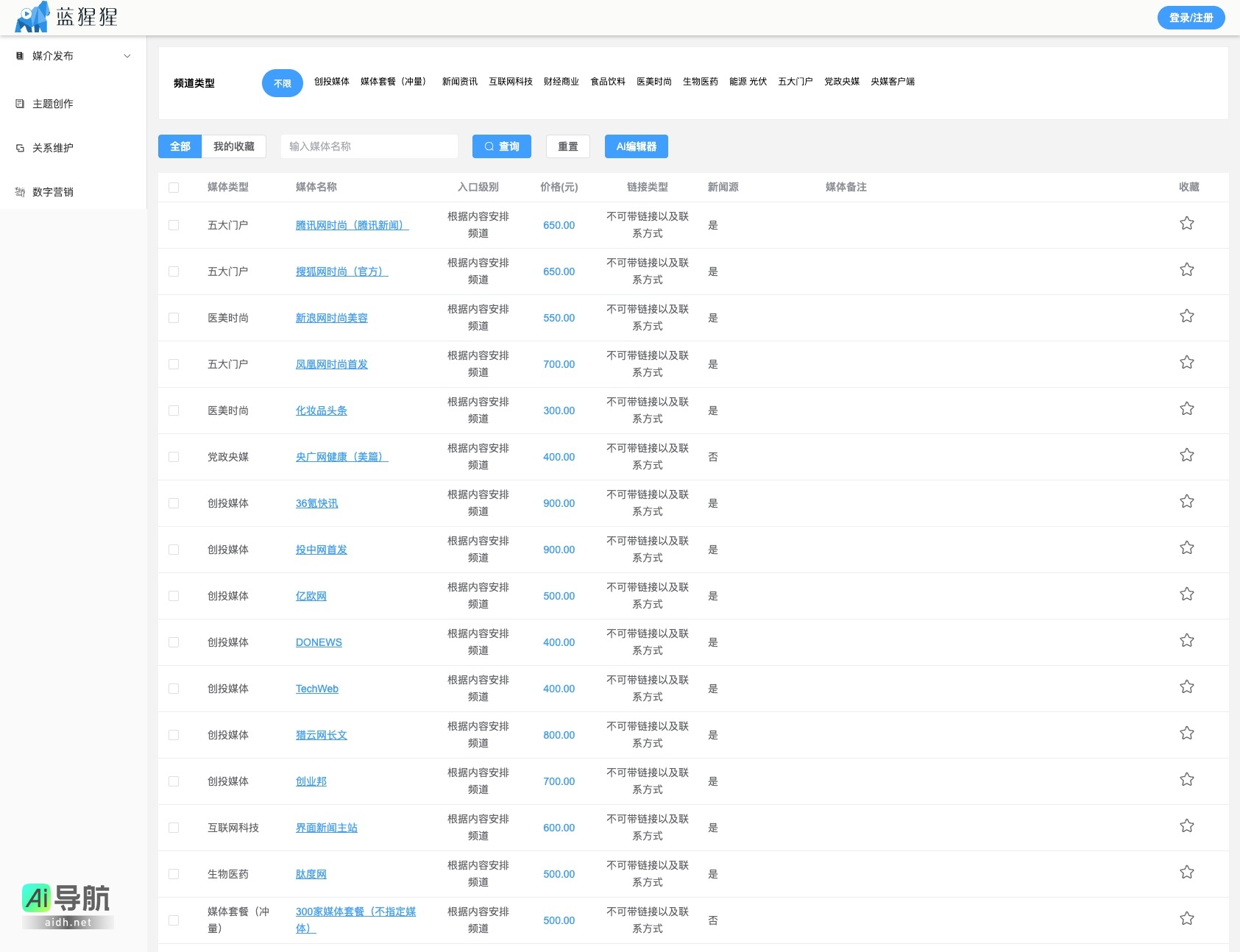The image size is (1240, 952).
Task: Favorite the 36氪快讯 media row
Action: pos(1186,502)
